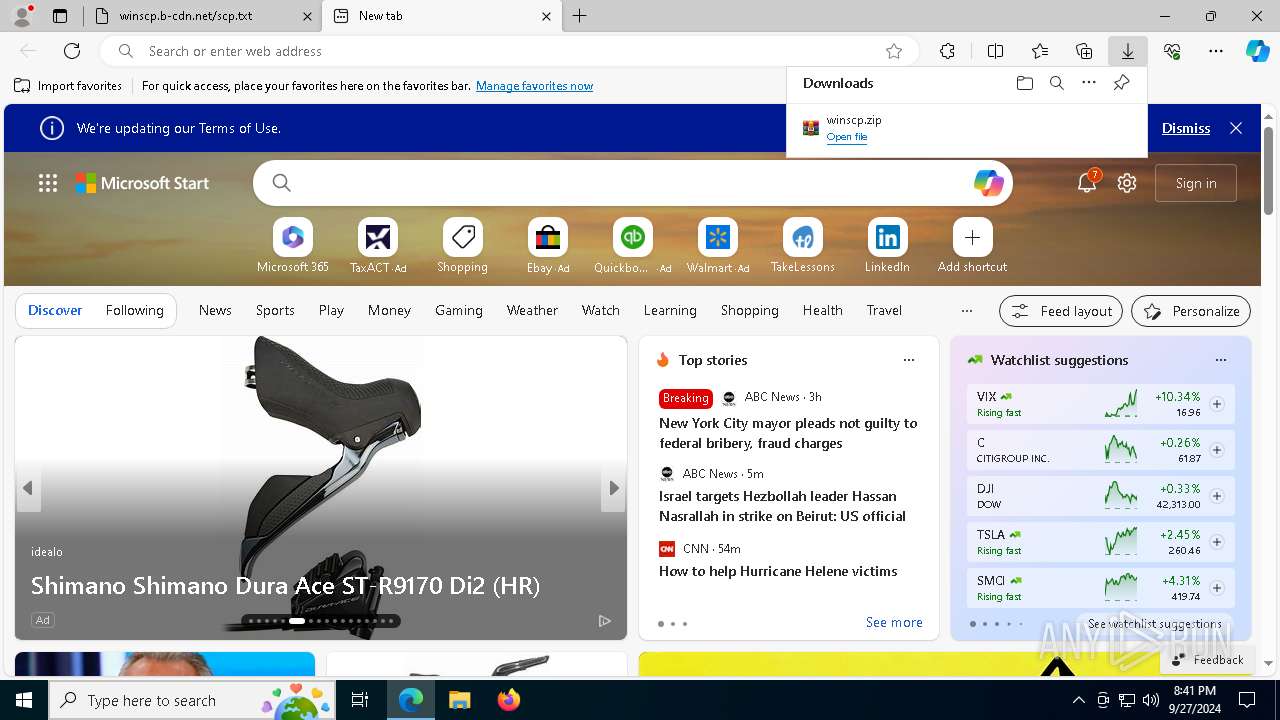
Task: Select the Following feed tab
Action: tap(135, 311)
